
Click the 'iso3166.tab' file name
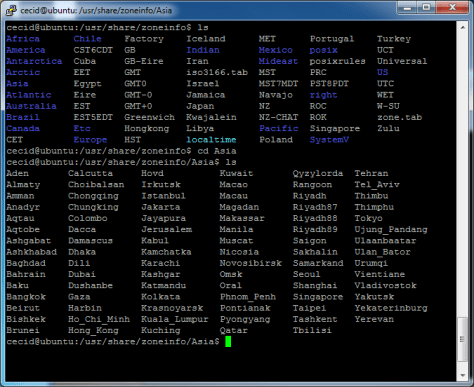tap(217, 72)
